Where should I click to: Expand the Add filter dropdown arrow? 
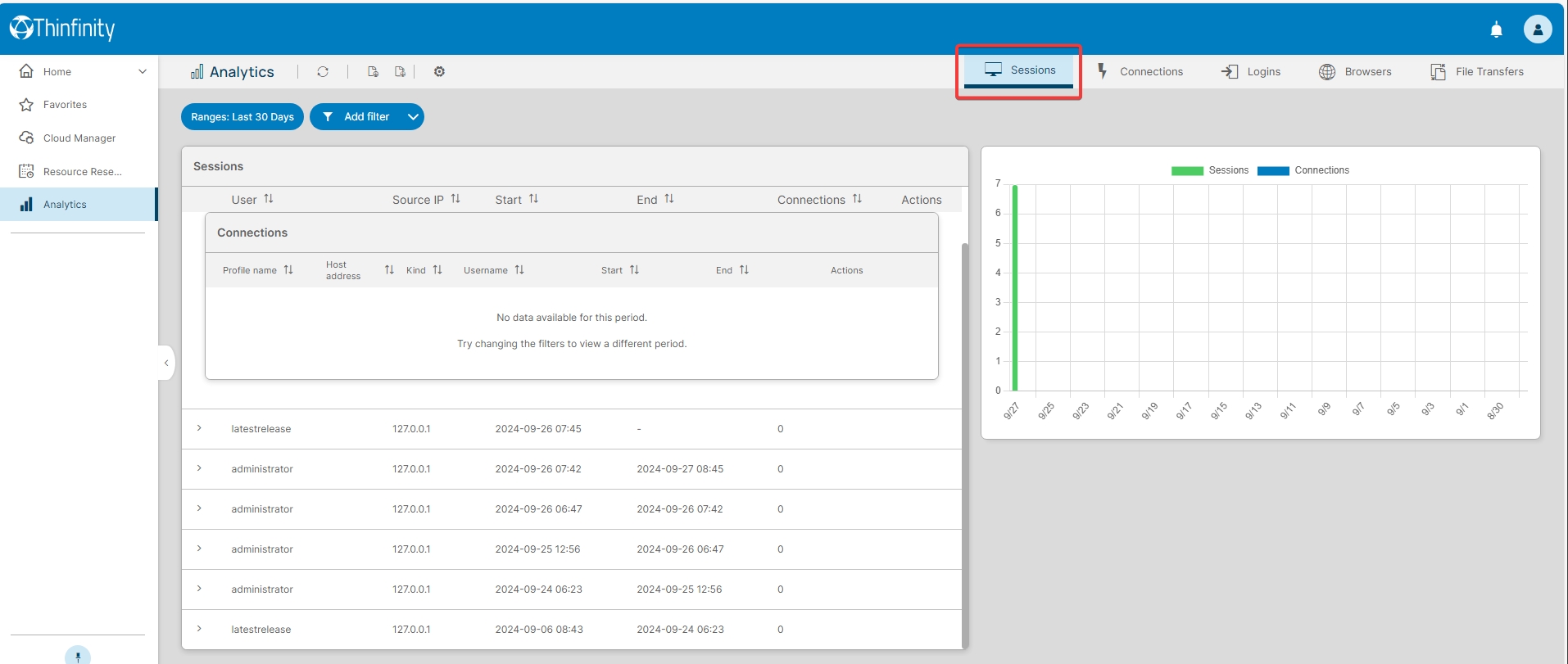point(413,117)
